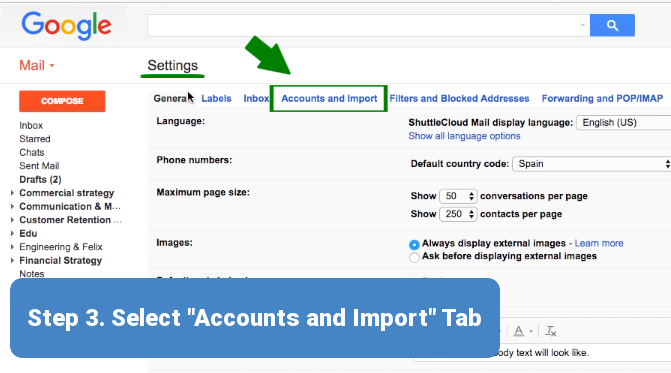671x373 pixels.
Task: Switch to the Labels tab
Action: pos(216,98)
